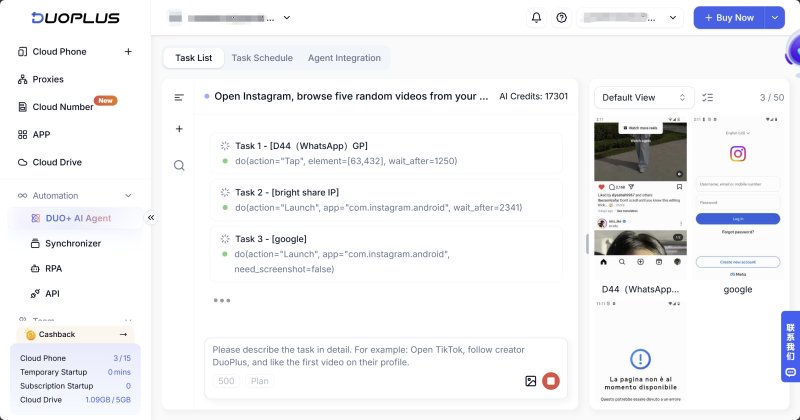
Task: Click the task description input field
Action: (386, 356)
